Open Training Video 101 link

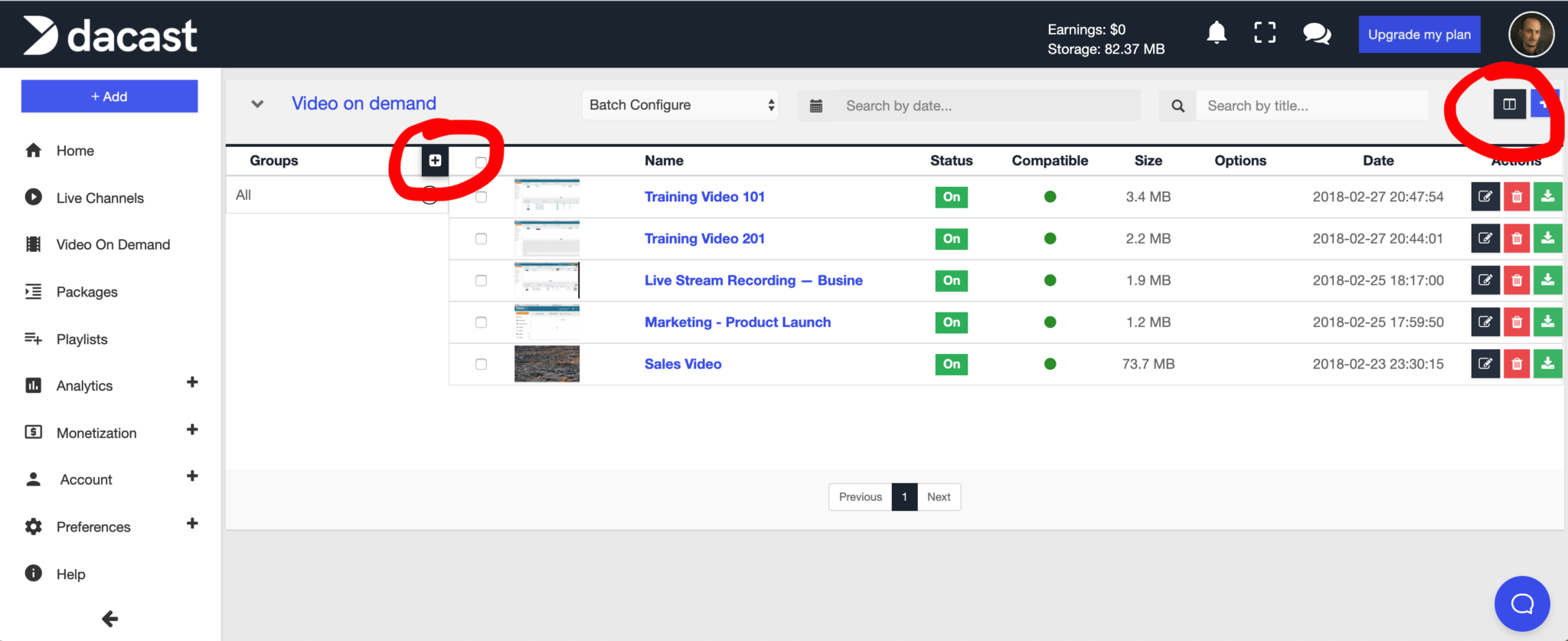[x=704, y=197]
